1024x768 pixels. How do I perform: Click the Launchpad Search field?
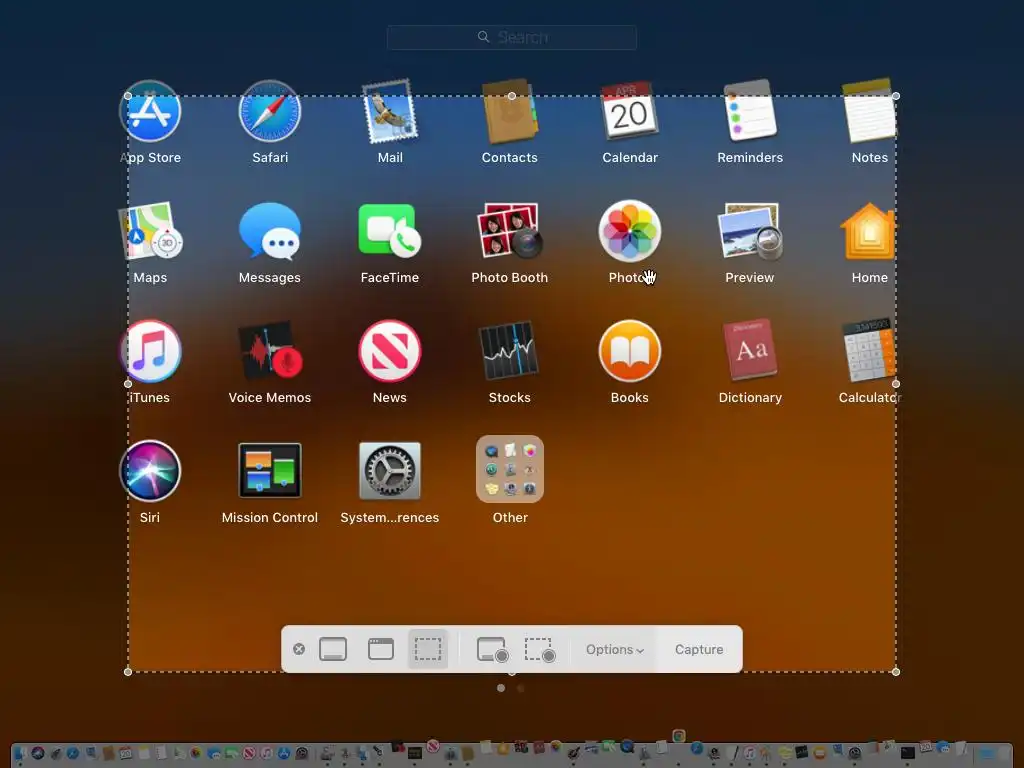point(511,37)
